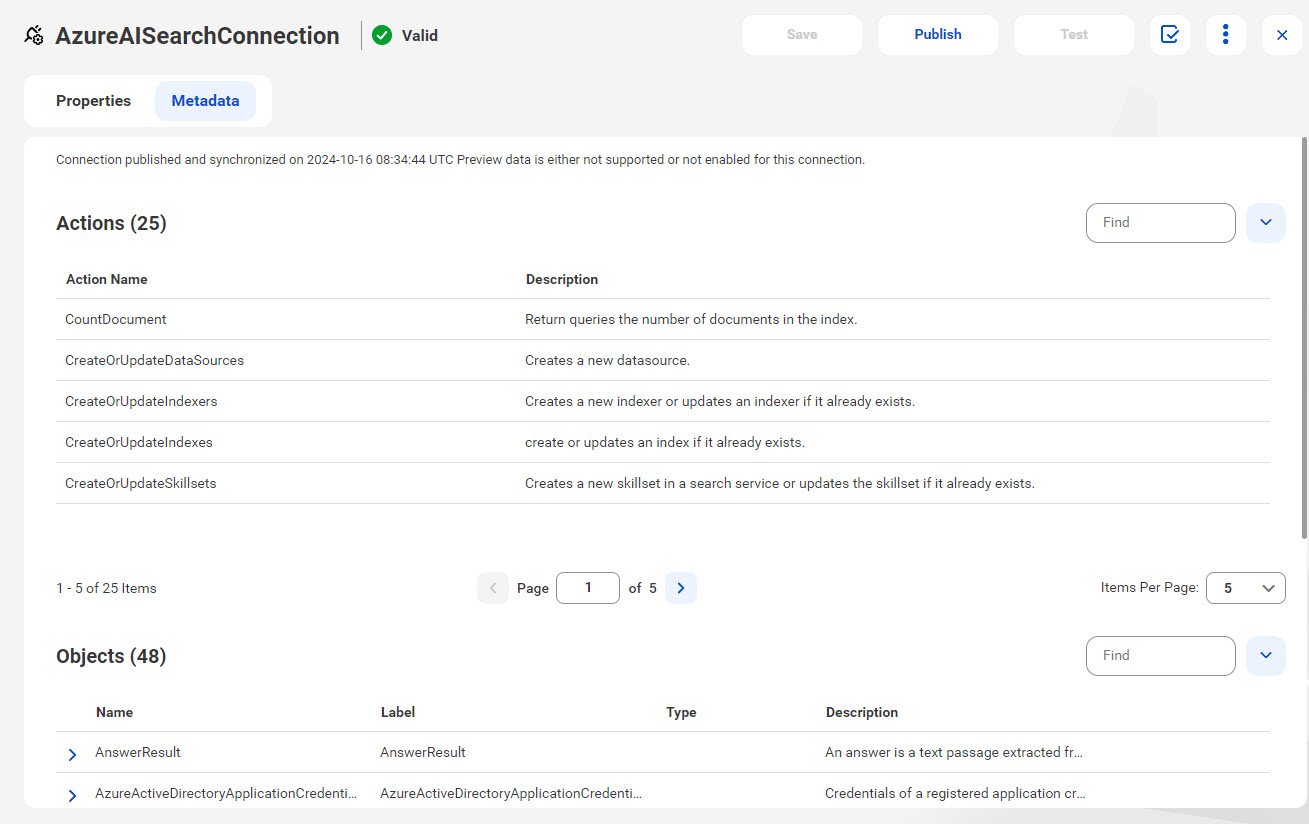Image resolution: width=1309 pixels, height=824 pixels.
Task: Click the '1 - 5 of 25 Items' text
Action: point(106,588)
